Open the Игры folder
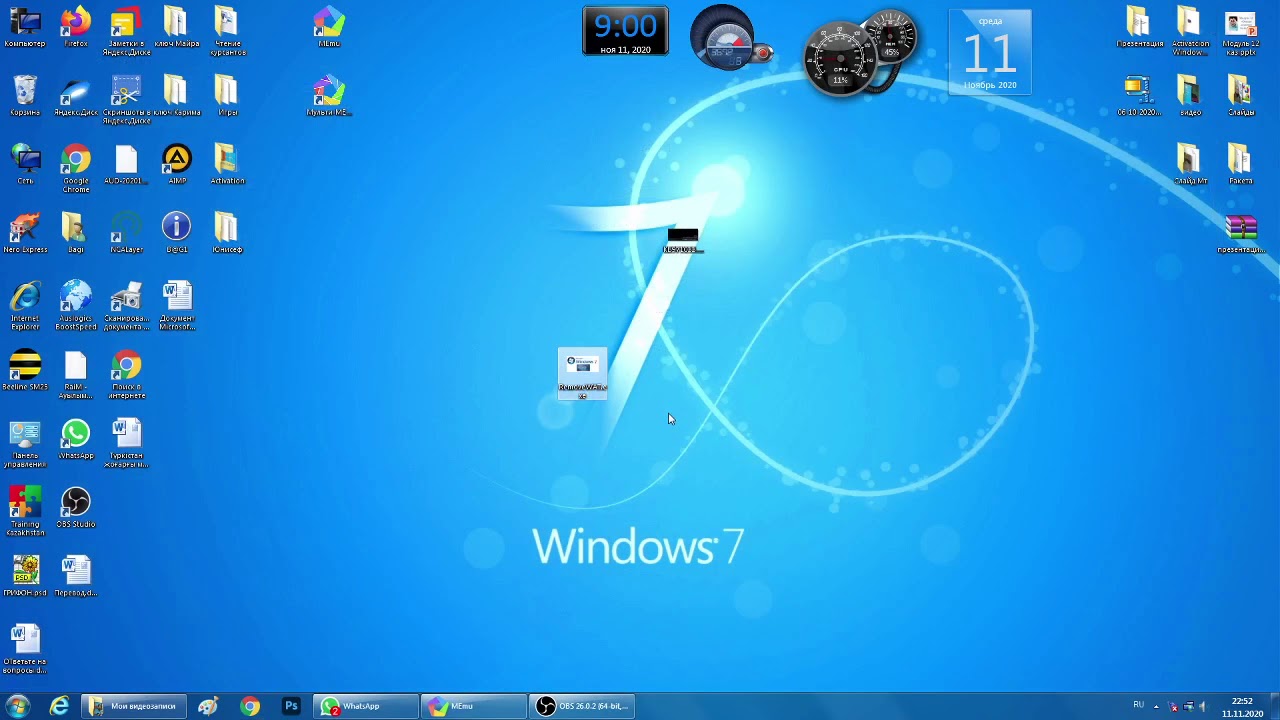 [x=227, y=96]
